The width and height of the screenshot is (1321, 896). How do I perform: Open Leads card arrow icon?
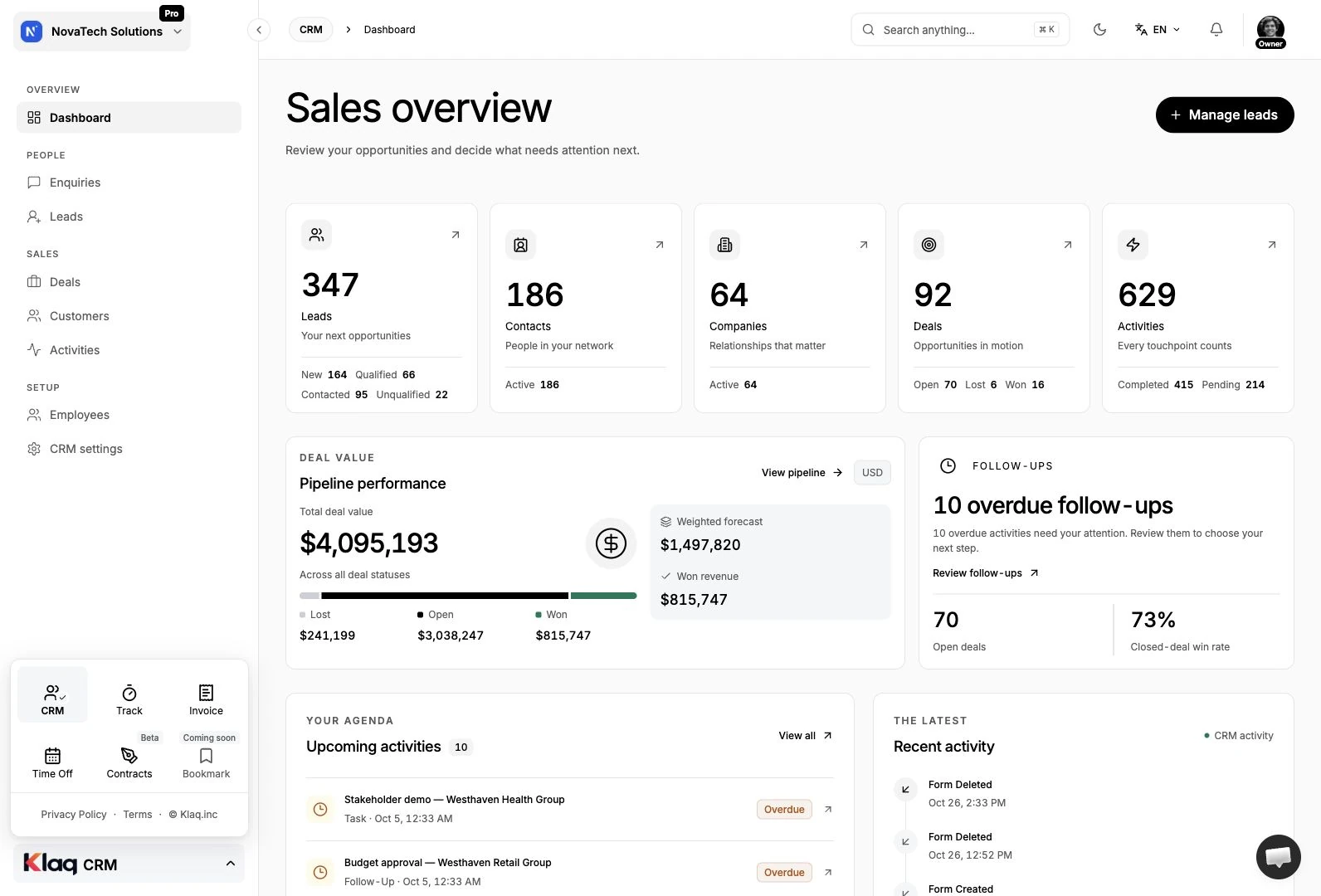456,235
